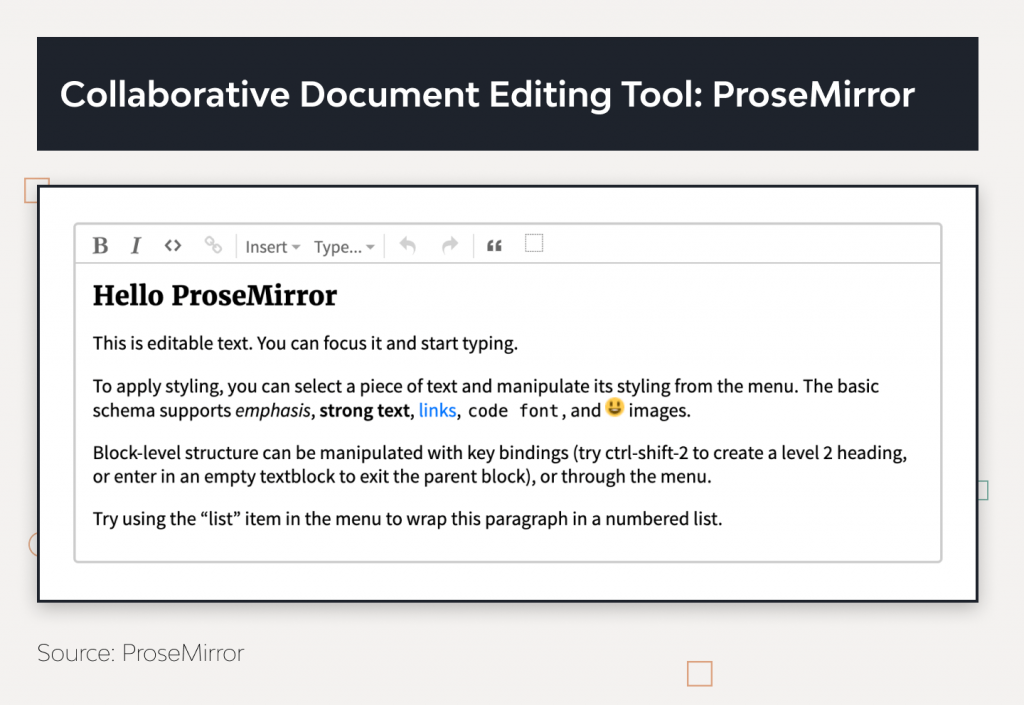Viewport: 1024px width, 705px height.
Task: Click the blue 'links' hyperlink
Action: [x=437, y=410]
